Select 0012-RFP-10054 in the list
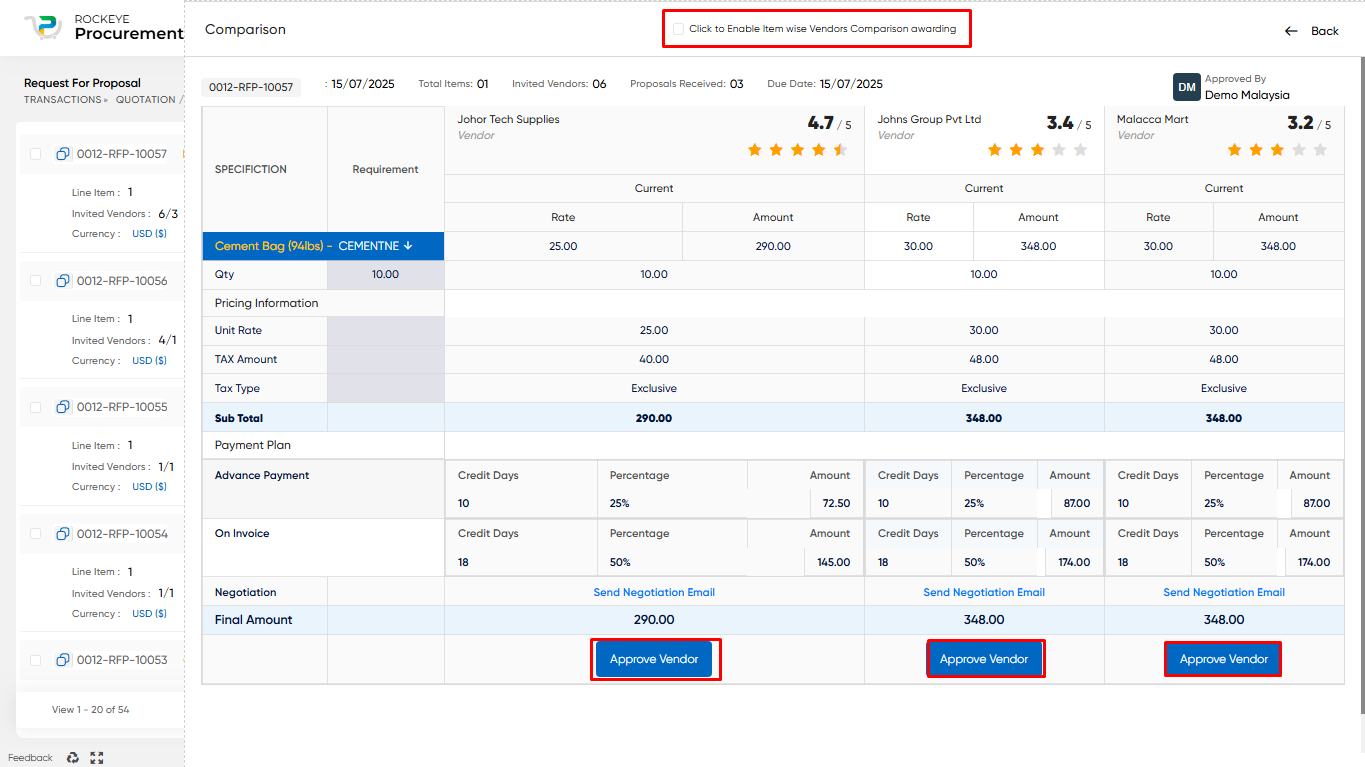This screenshot has width=1365, height=767. pyautogui.click(x=122, y=534)
